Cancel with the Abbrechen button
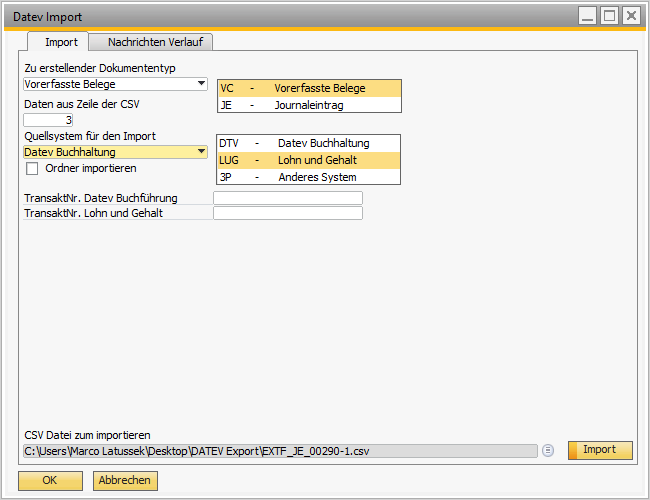Viewport: 650px width, 500px height. click(x=125, y=481)
